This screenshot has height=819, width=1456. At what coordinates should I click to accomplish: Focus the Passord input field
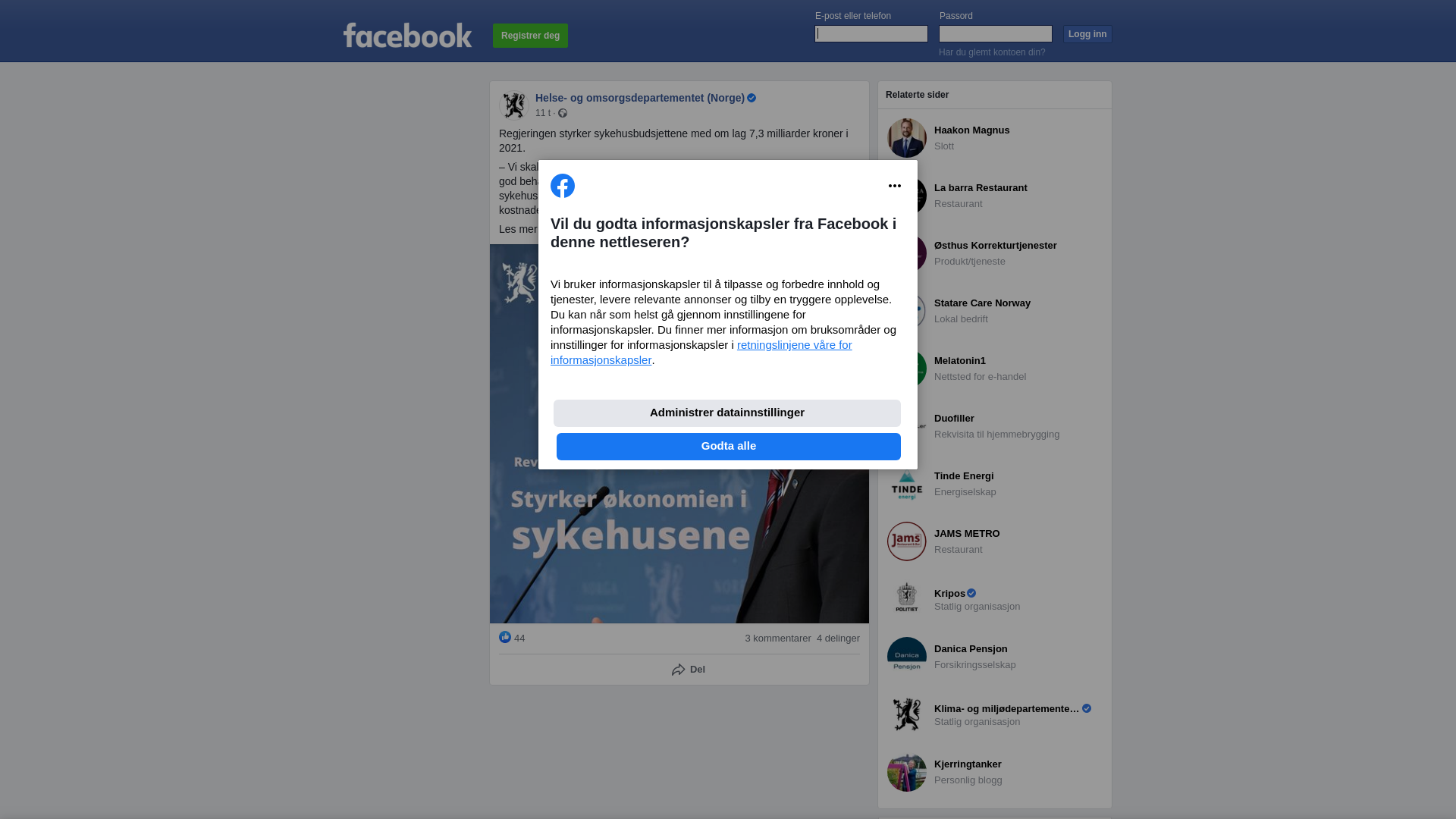996,33
